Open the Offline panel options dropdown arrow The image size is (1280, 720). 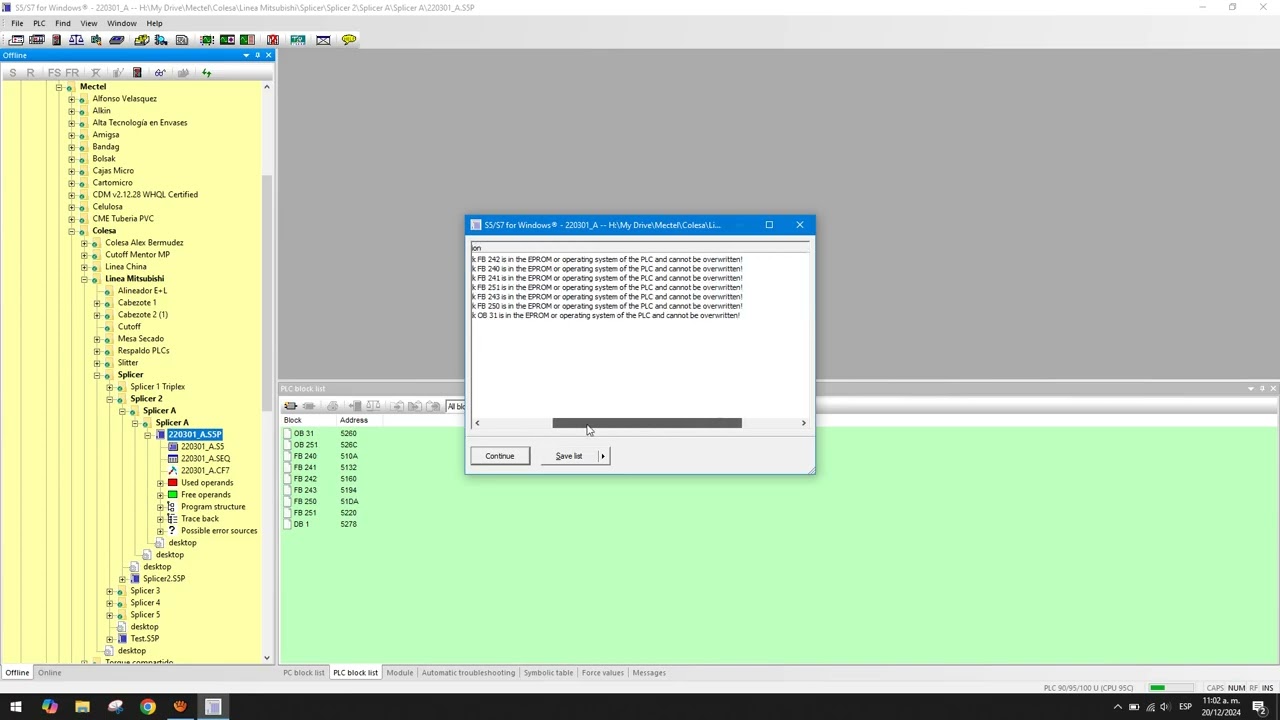[x=246, y=55]
